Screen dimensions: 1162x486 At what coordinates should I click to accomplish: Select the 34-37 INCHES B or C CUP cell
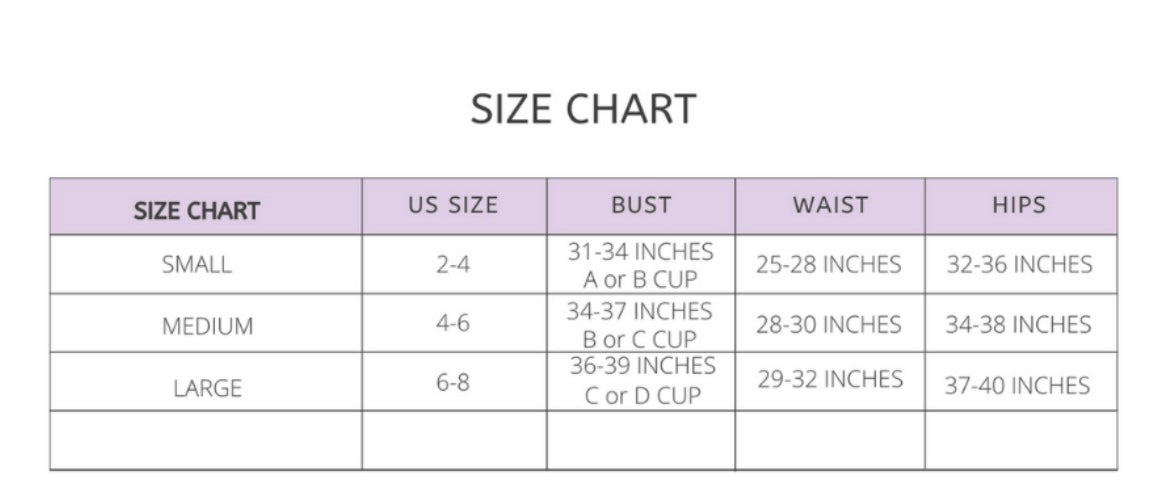[x=640, y=324]
